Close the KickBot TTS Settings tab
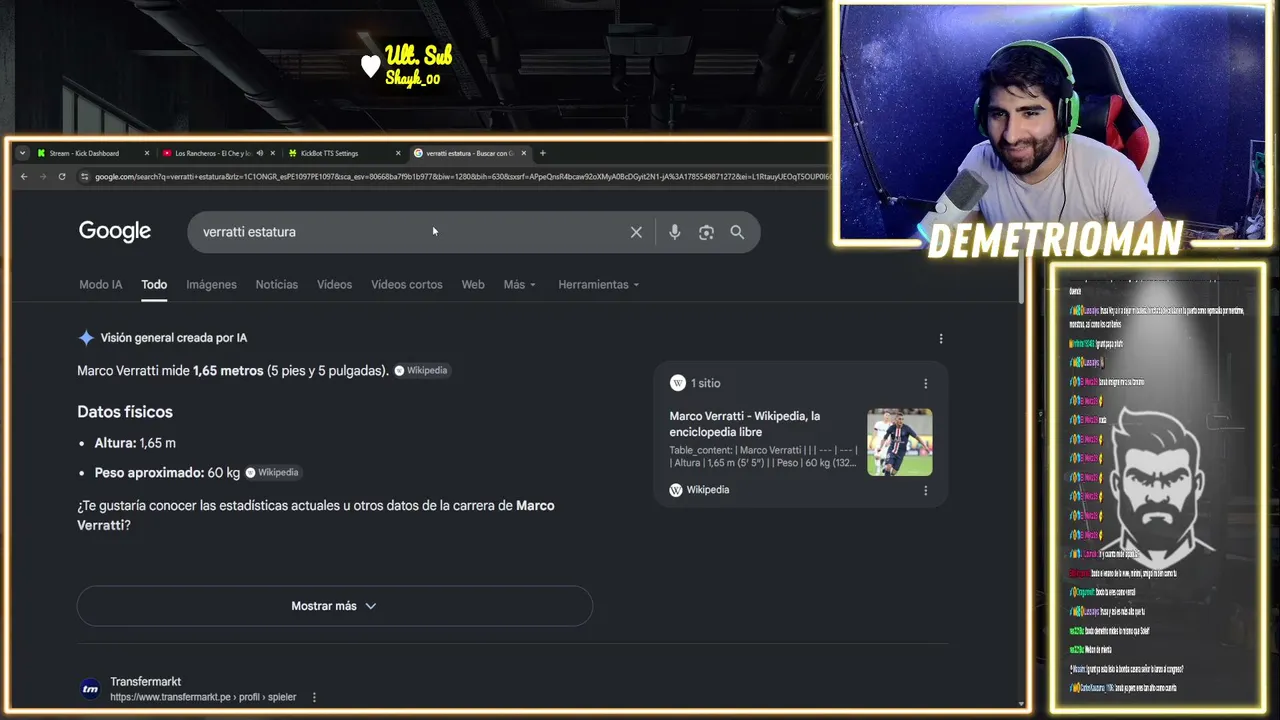 pos(398,153)
